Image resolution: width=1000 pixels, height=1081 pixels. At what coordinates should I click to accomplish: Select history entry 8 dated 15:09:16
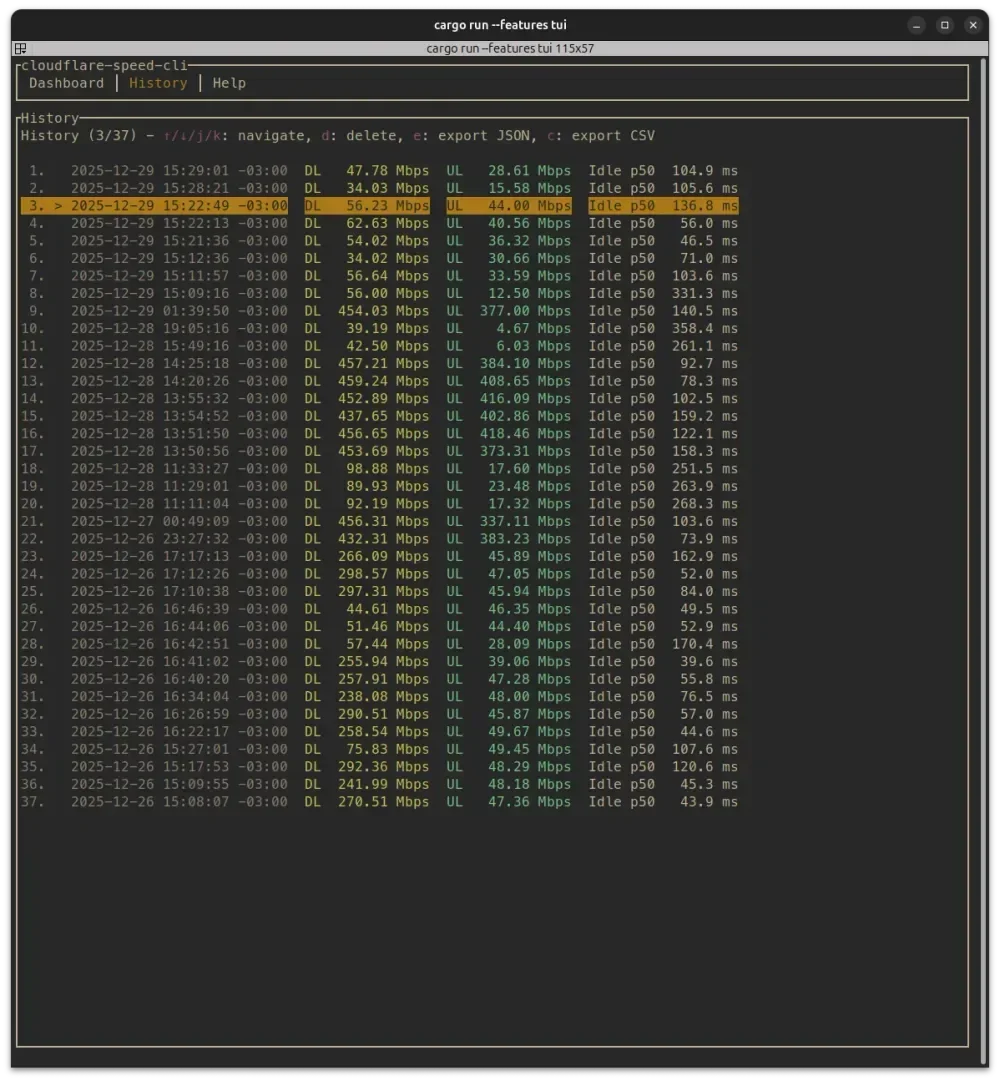pos(380,293)
